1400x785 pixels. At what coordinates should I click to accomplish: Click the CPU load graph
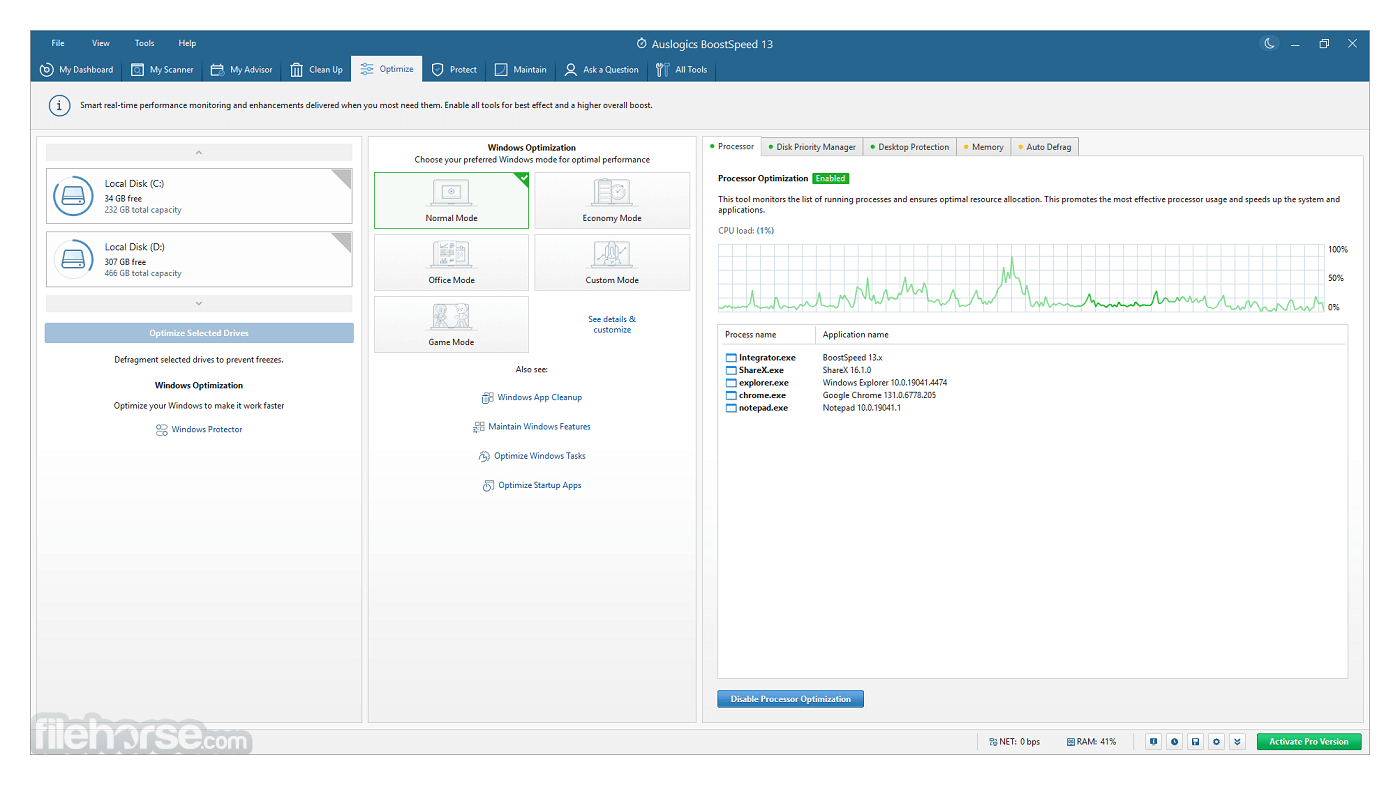[x=1021, y=278]
